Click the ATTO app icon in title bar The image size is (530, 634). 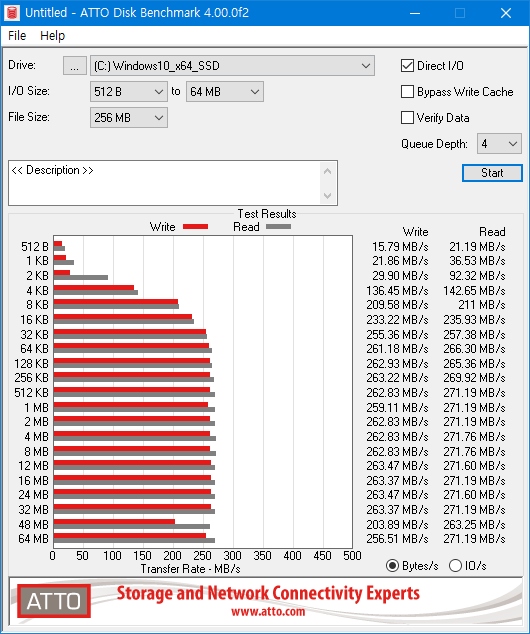click(12, 13)
